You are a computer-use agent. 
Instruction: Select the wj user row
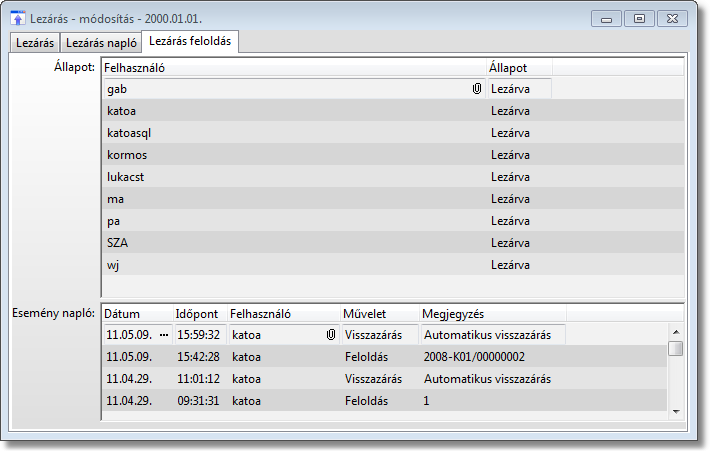393,265
